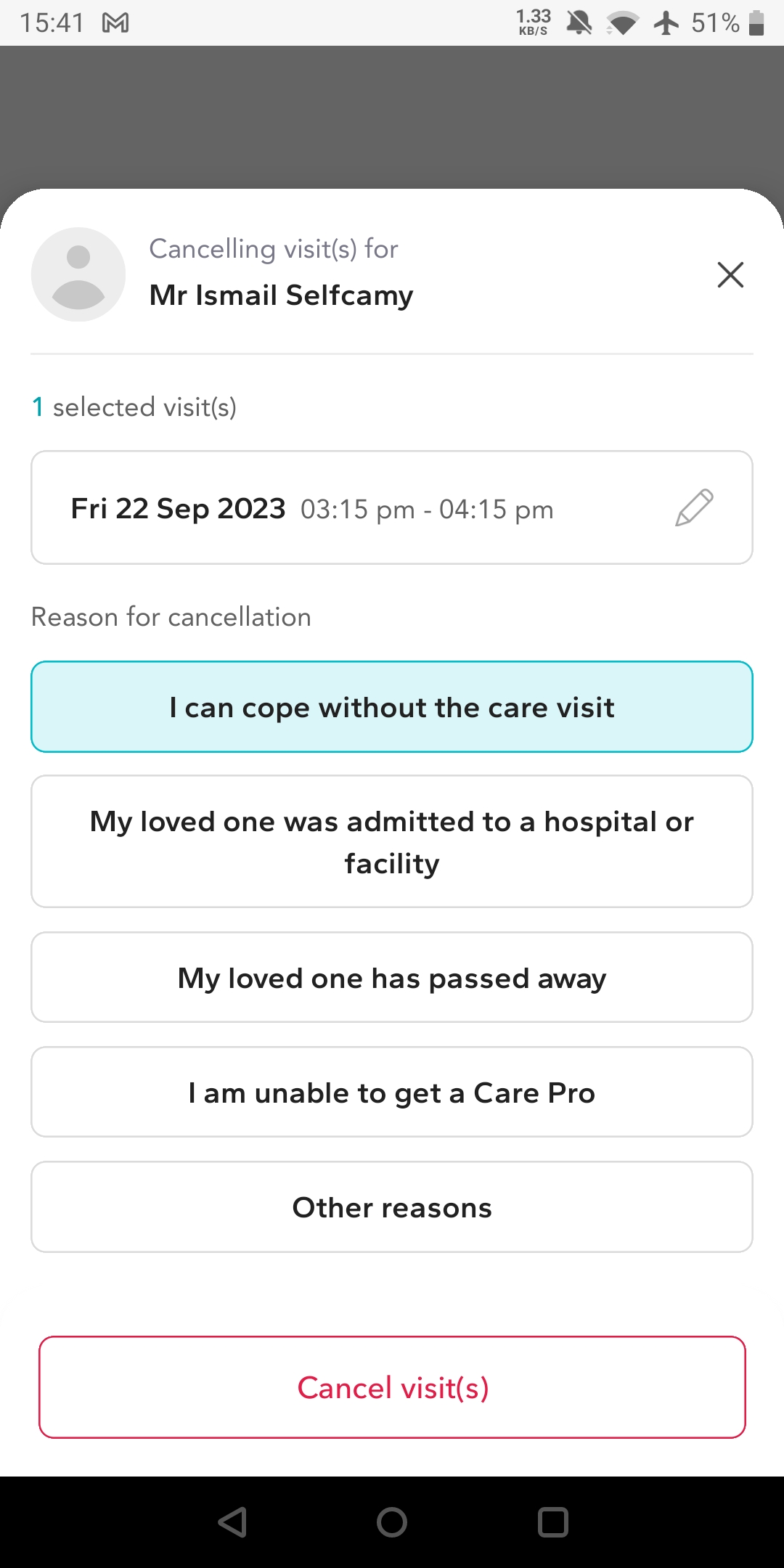Pick 'I am unable to get a Care Pro'
The height and width of the screenshot is (1568, 784).
pyautogui.click(x=392, y=1092)
